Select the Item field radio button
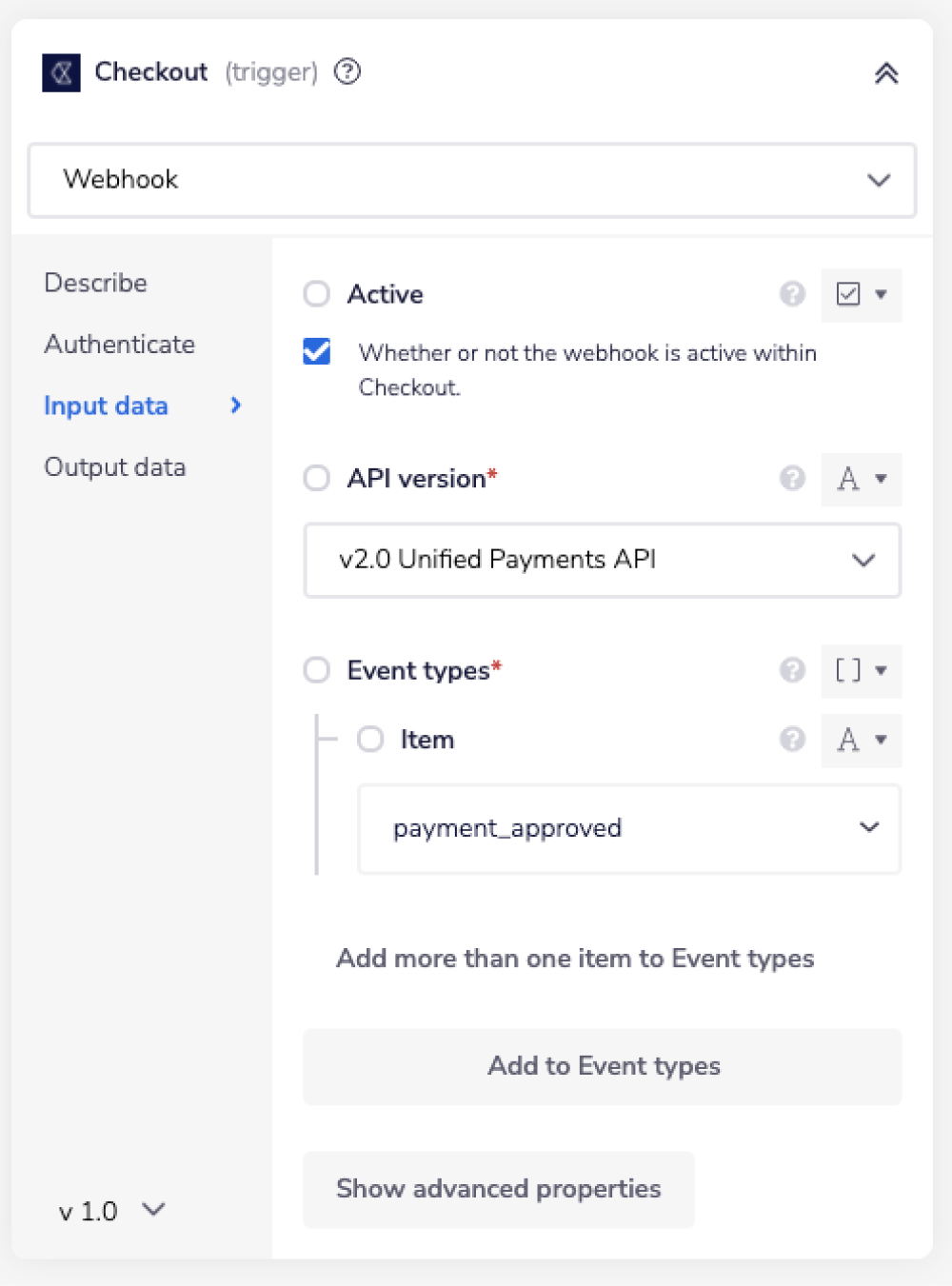 370,739
